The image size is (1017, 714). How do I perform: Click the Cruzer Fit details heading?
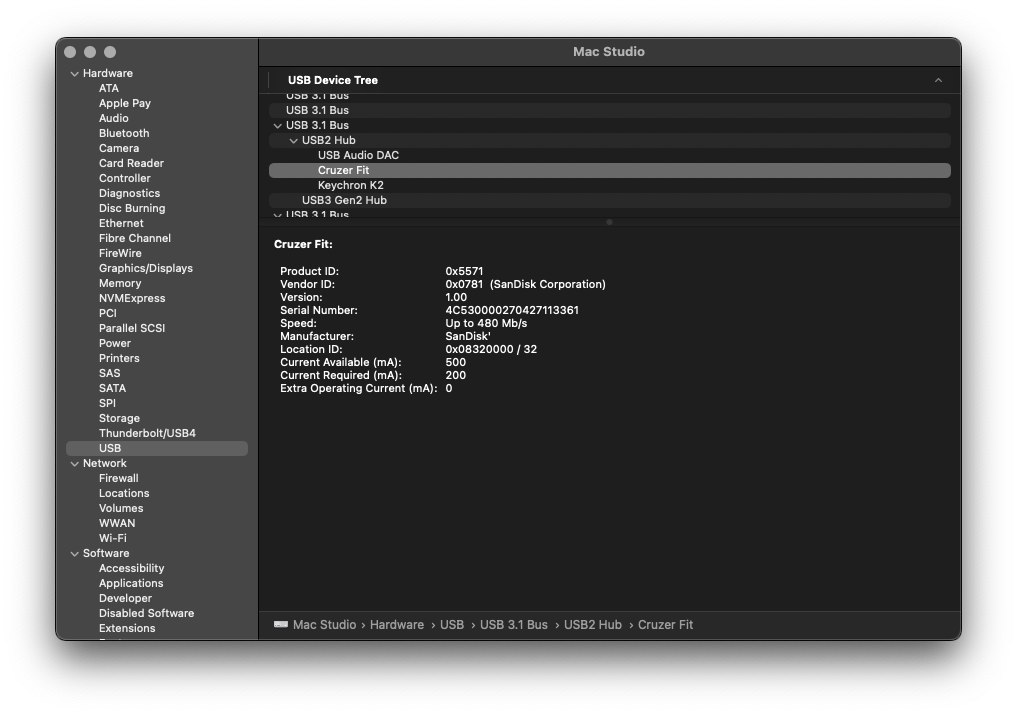tap(303, 244)
